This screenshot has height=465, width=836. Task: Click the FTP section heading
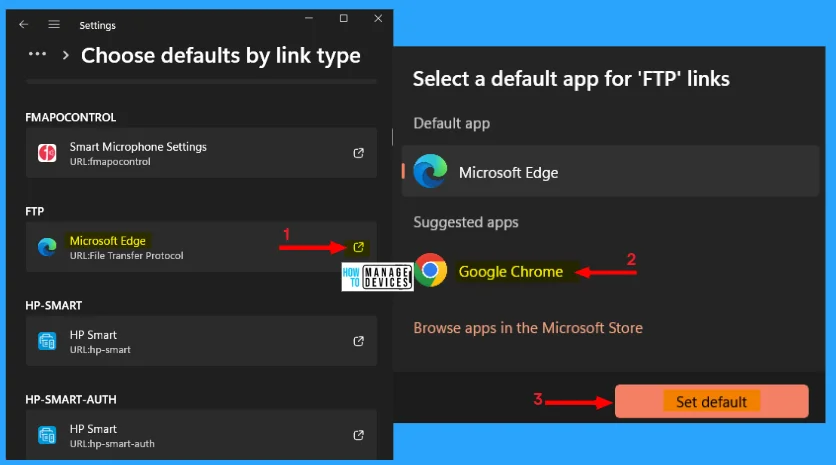pyautogui.click(x=35, y=212)
